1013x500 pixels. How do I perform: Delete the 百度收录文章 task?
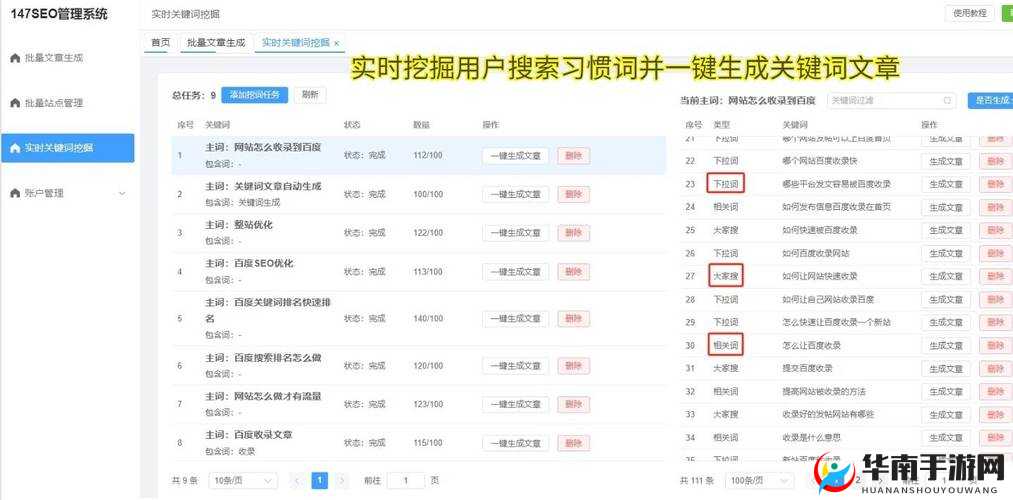coord(574,443)
